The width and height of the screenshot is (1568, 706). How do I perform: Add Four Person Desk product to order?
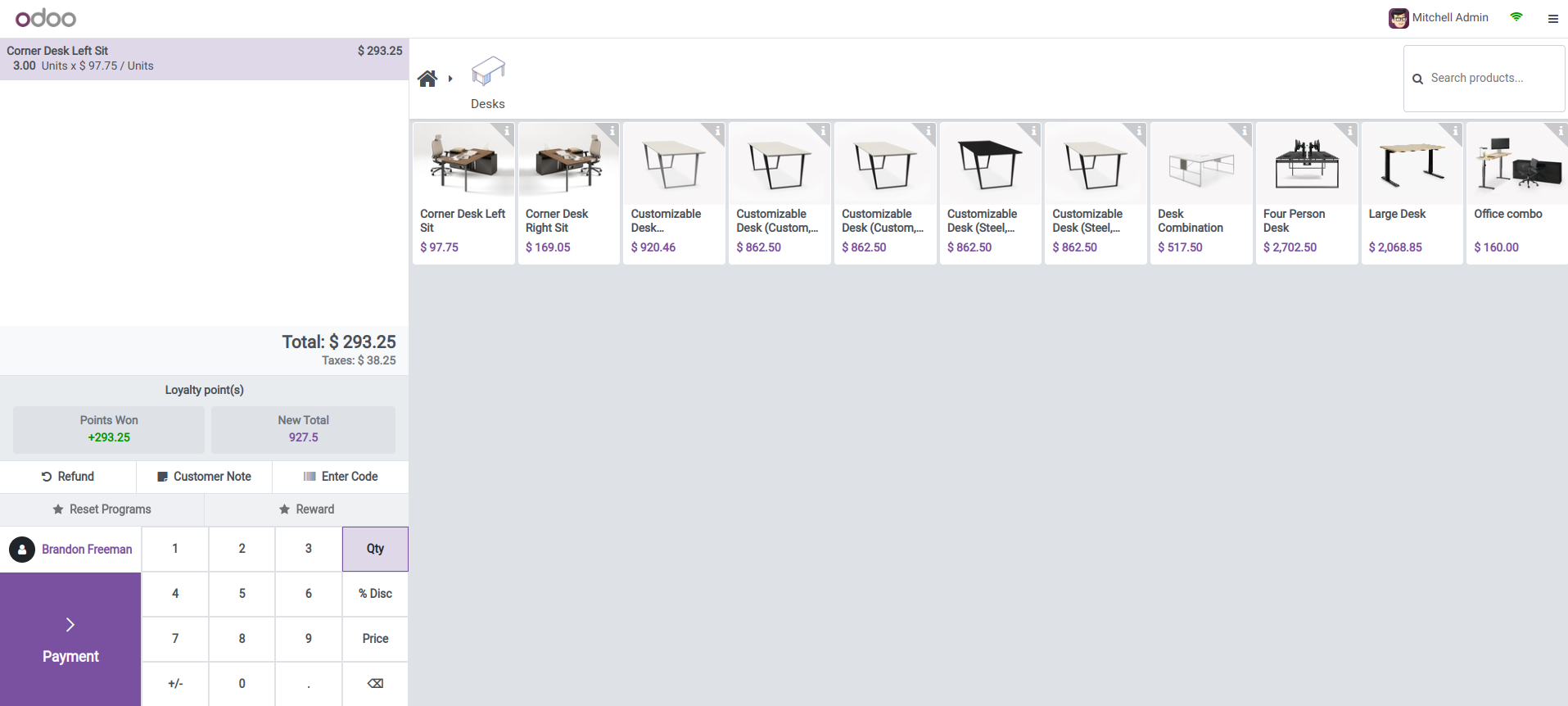click(1306, 193)
